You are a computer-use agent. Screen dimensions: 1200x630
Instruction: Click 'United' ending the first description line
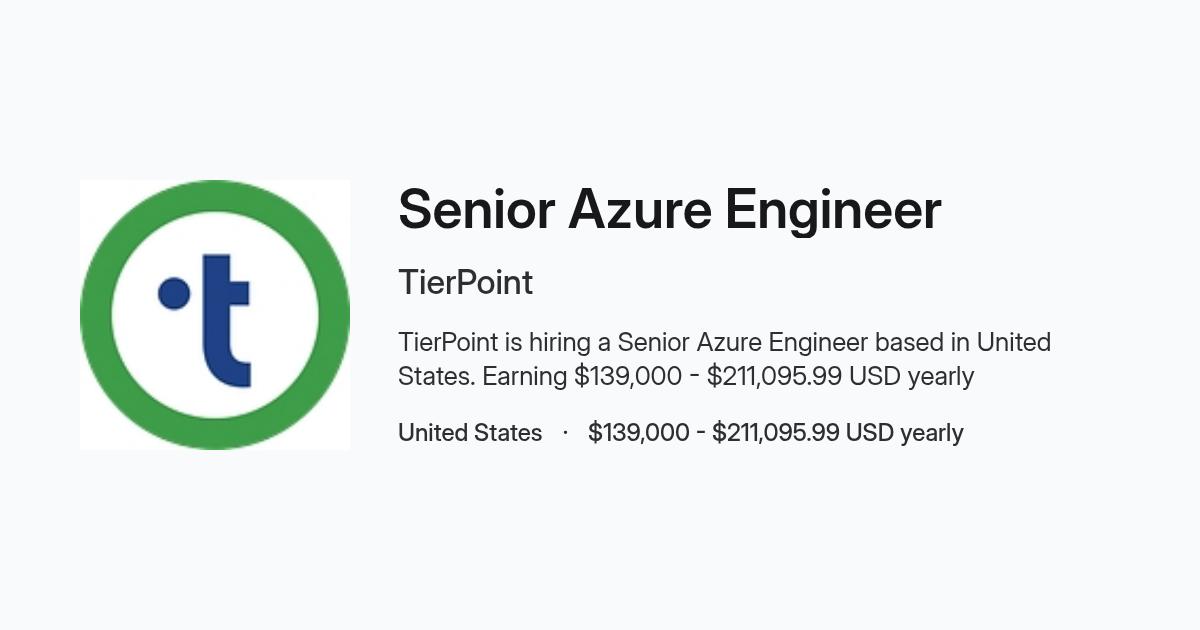[x=1014, y=342]
